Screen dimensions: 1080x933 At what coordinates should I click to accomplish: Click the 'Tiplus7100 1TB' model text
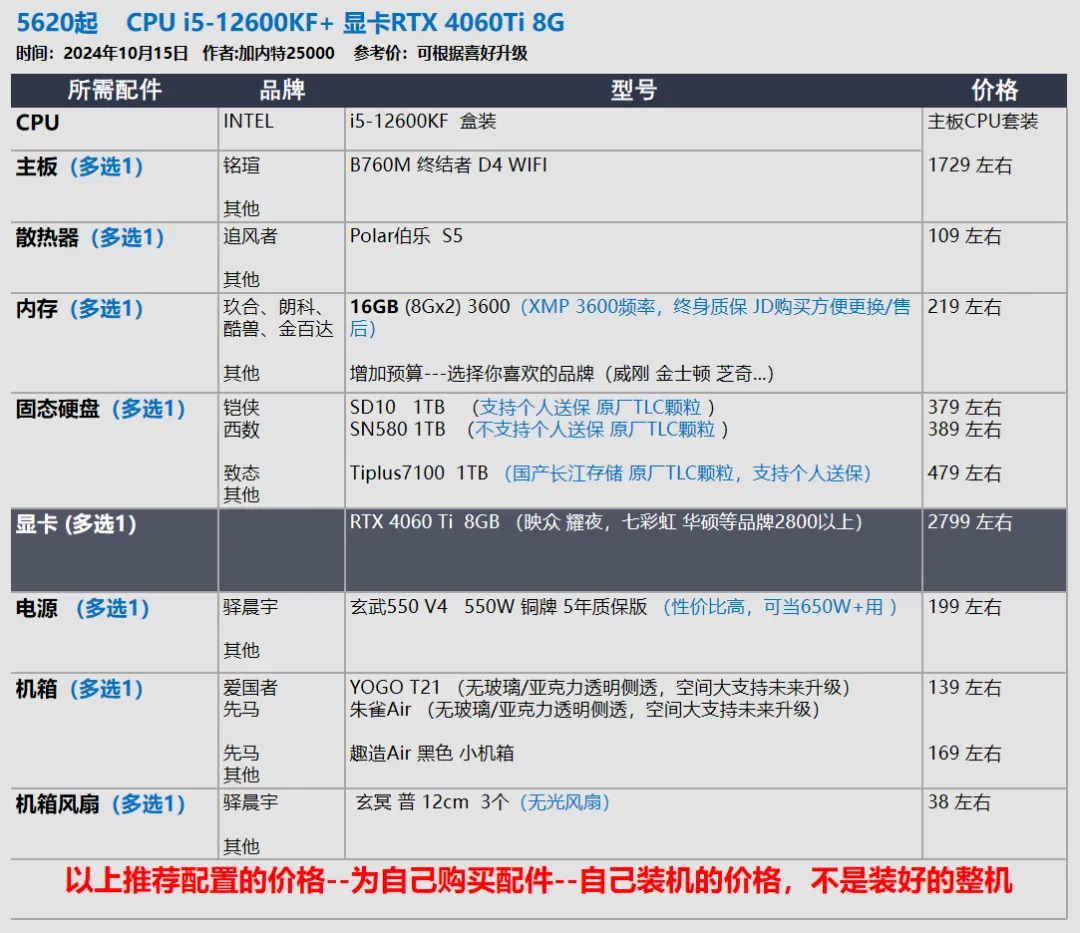click(x=419, y=473)
